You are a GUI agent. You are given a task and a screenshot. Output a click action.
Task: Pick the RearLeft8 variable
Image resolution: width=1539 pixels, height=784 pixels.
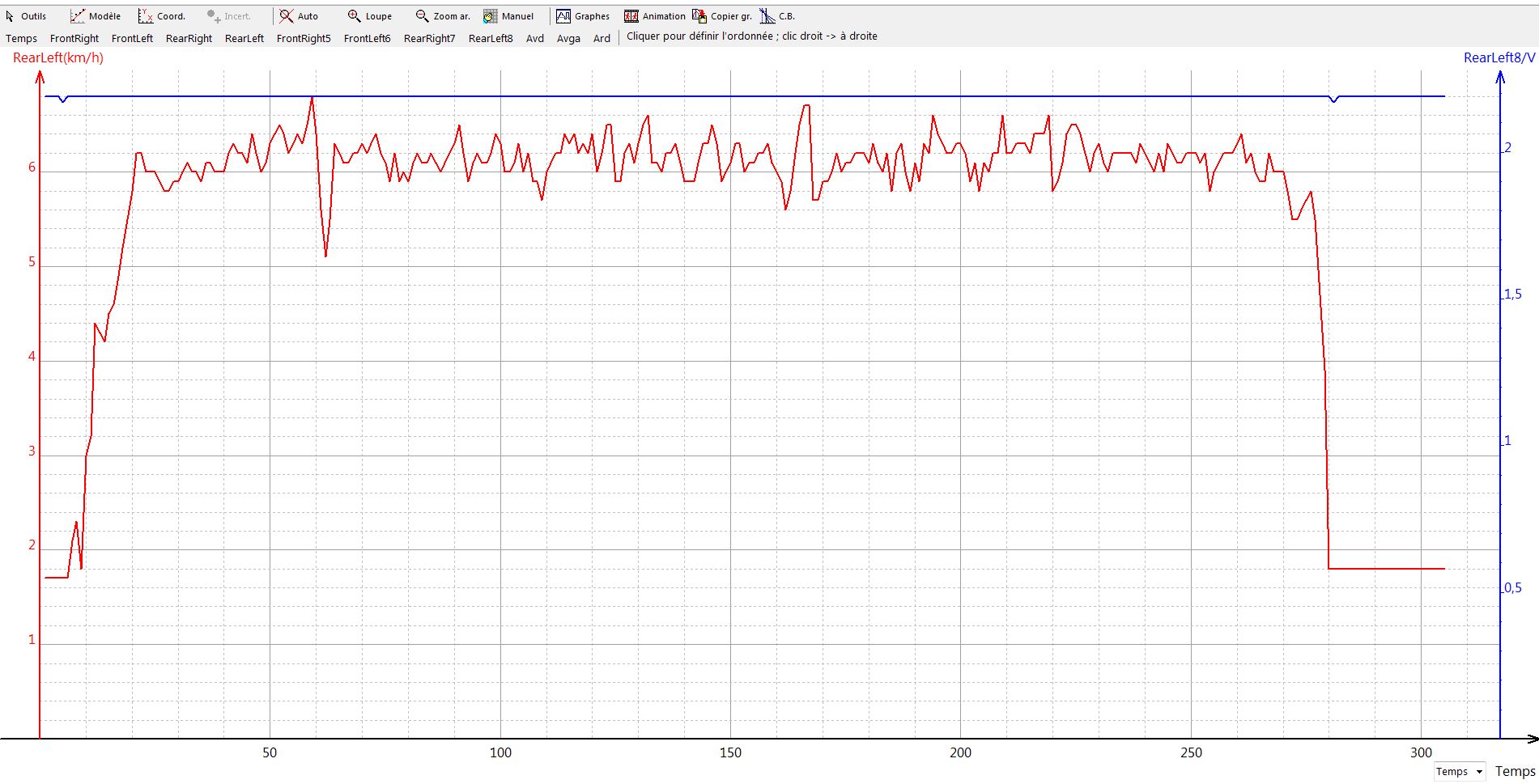[x=491, y=38]
